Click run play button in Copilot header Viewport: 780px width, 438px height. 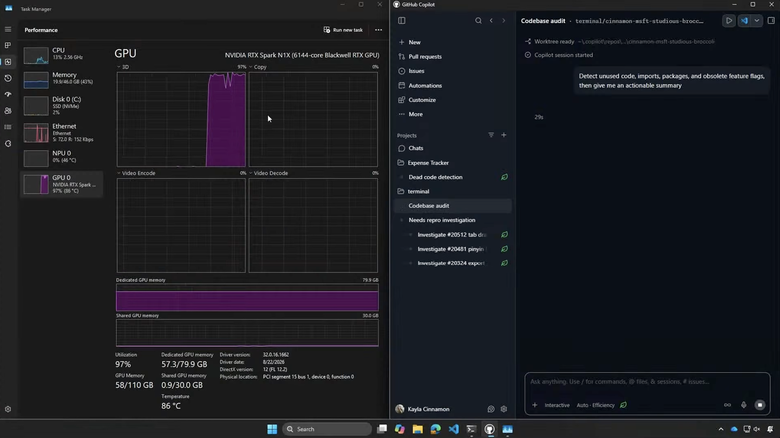[x=729, y=21]
